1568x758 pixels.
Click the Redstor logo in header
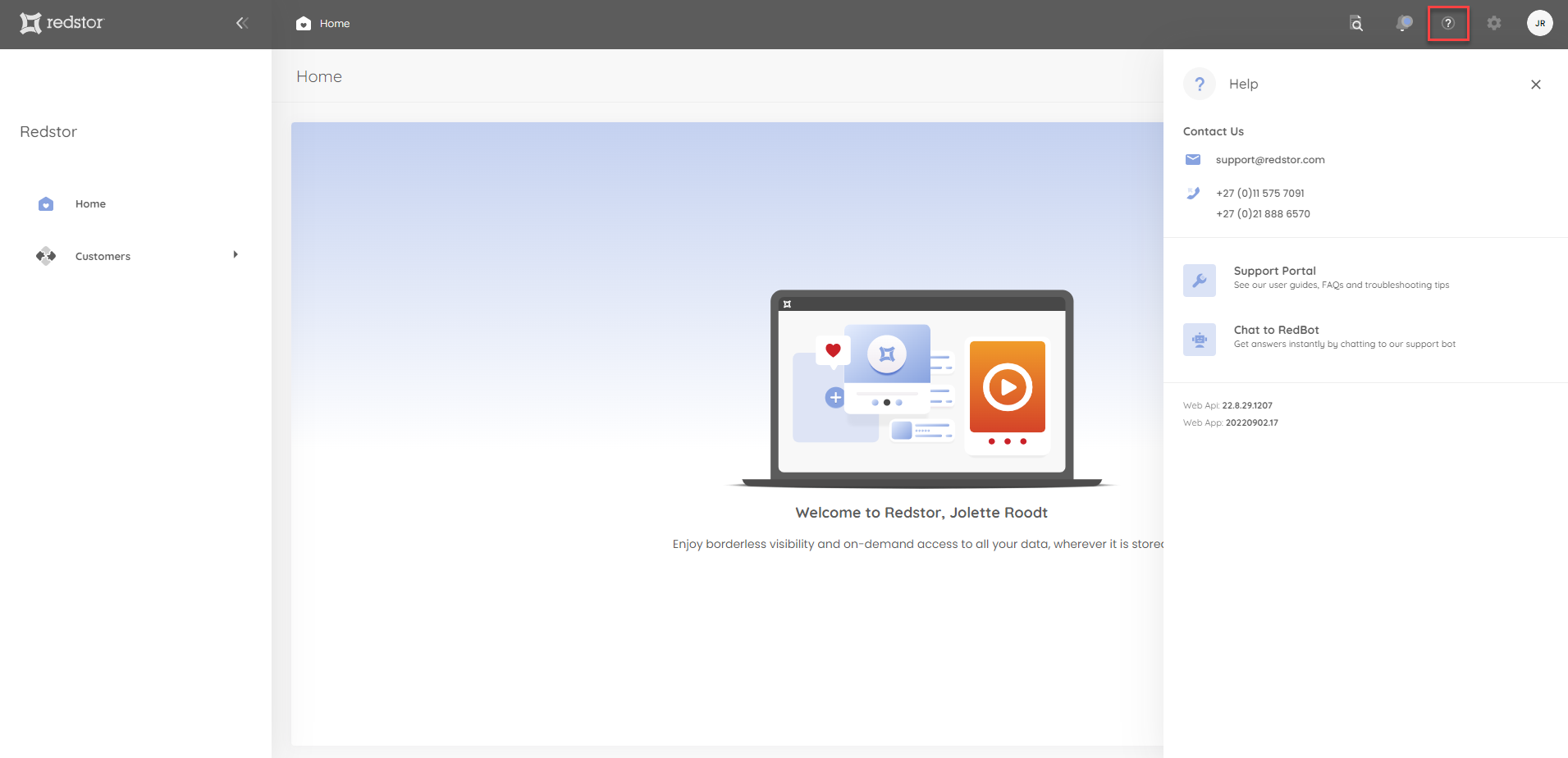[62, 23]
